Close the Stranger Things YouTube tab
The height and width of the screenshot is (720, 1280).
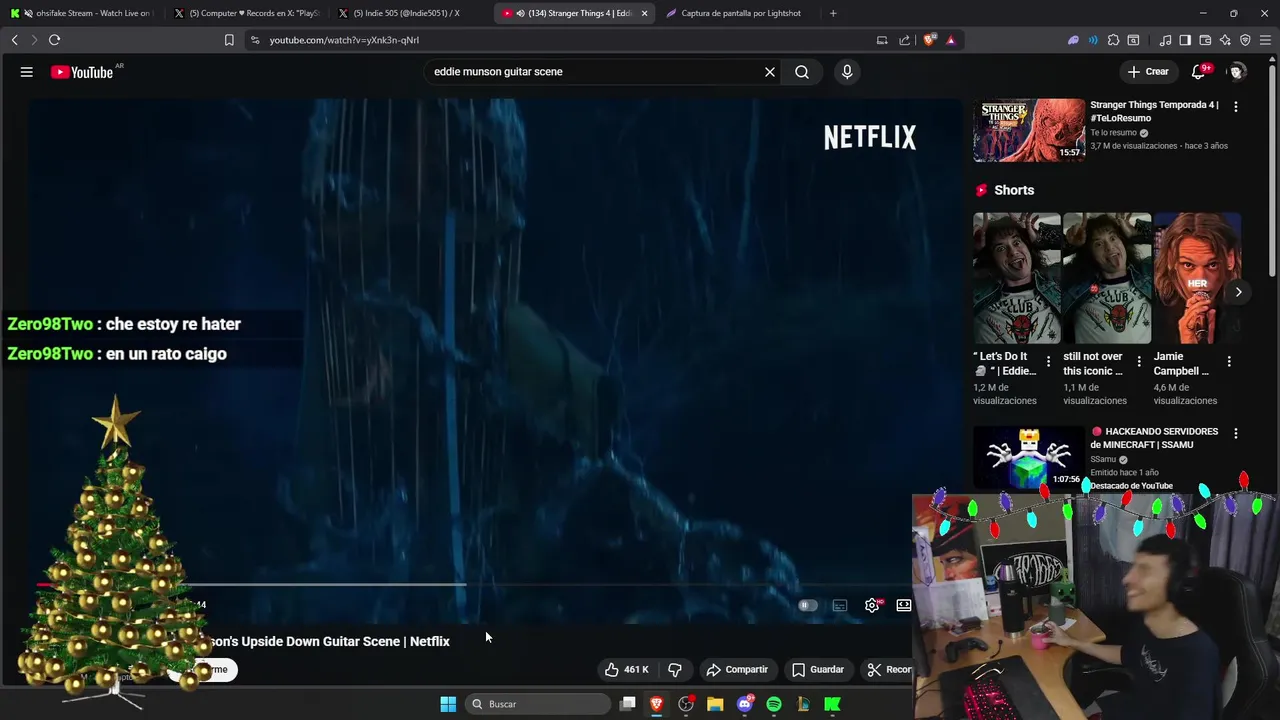click(644, 13)
